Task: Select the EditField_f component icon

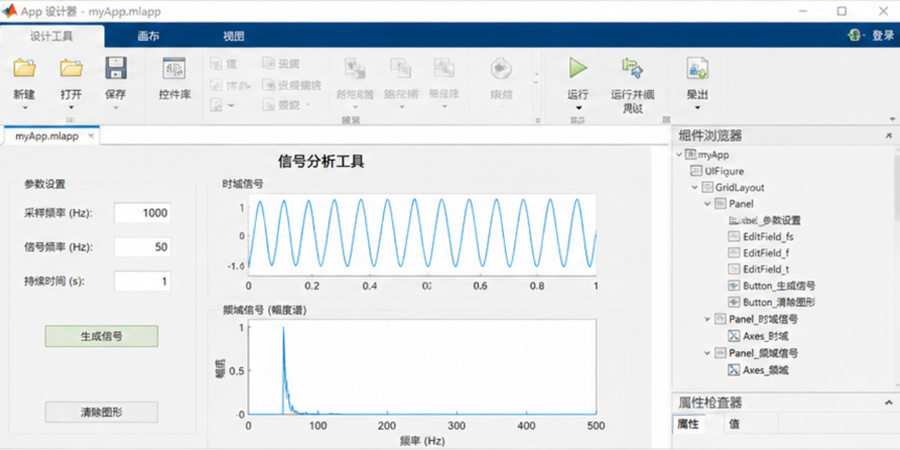Action: click(x=734, y=253)
